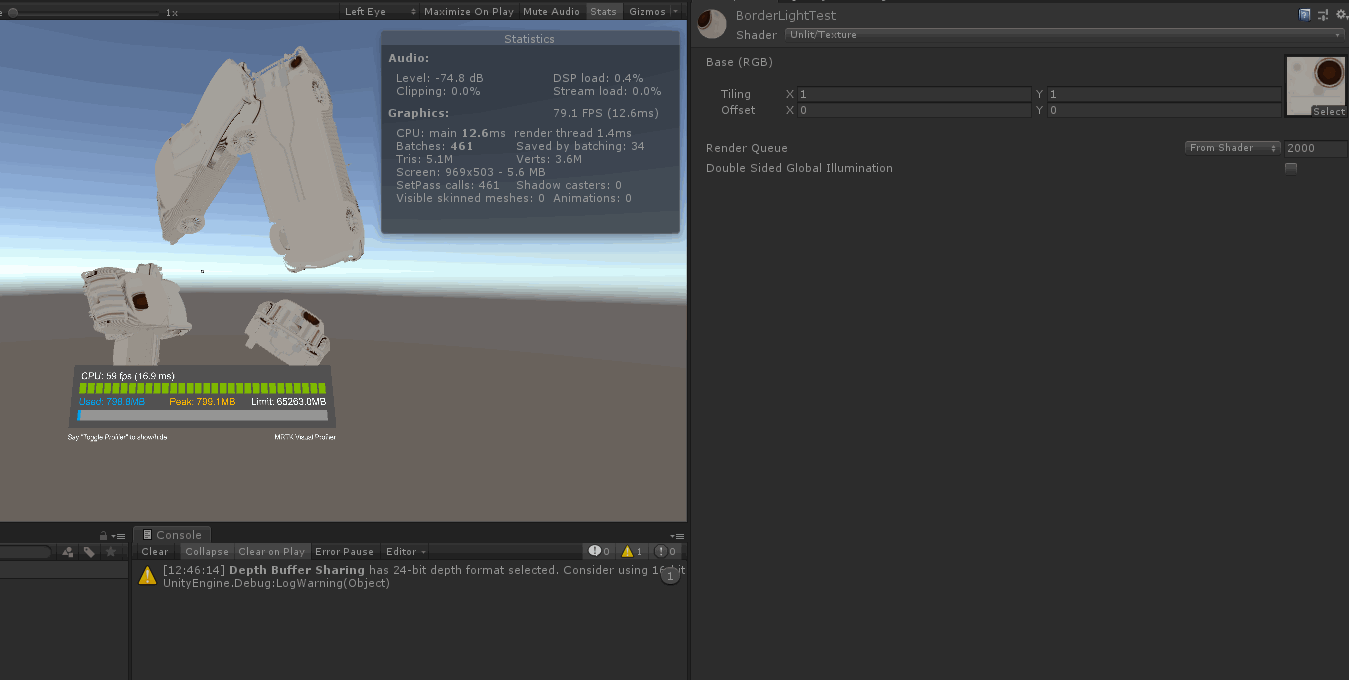1349x680 pixels.
Task: Open the Console panel options menu
Action: 677,536
